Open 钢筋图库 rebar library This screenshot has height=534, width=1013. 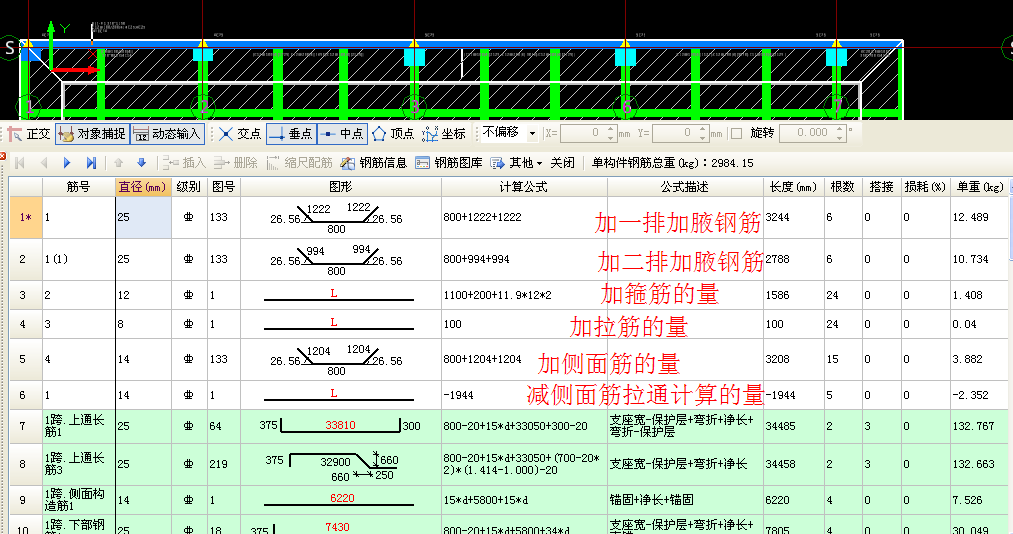click(448, 163)
